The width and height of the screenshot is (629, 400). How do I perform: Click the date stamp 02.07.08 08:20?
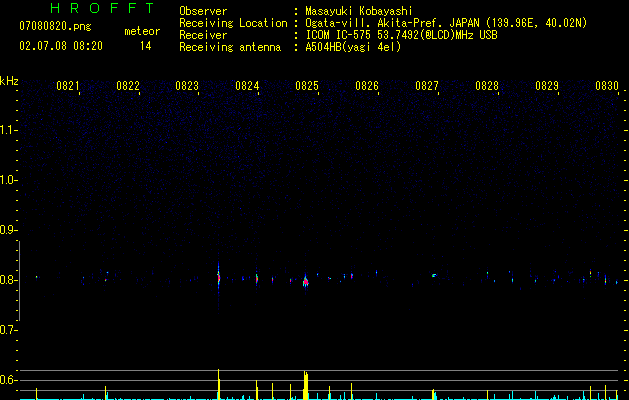tap(61, 46)
